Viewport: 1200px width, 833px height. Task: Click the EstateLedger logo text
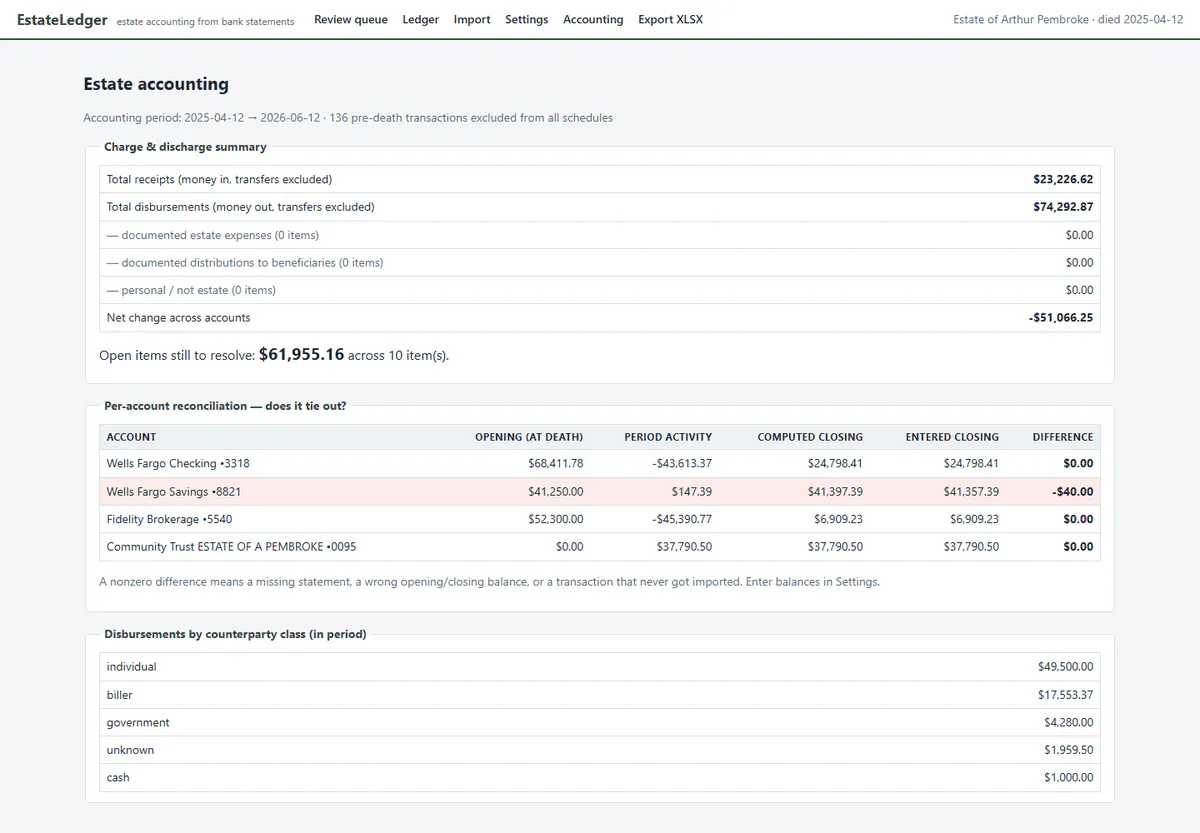click(62, 19)
